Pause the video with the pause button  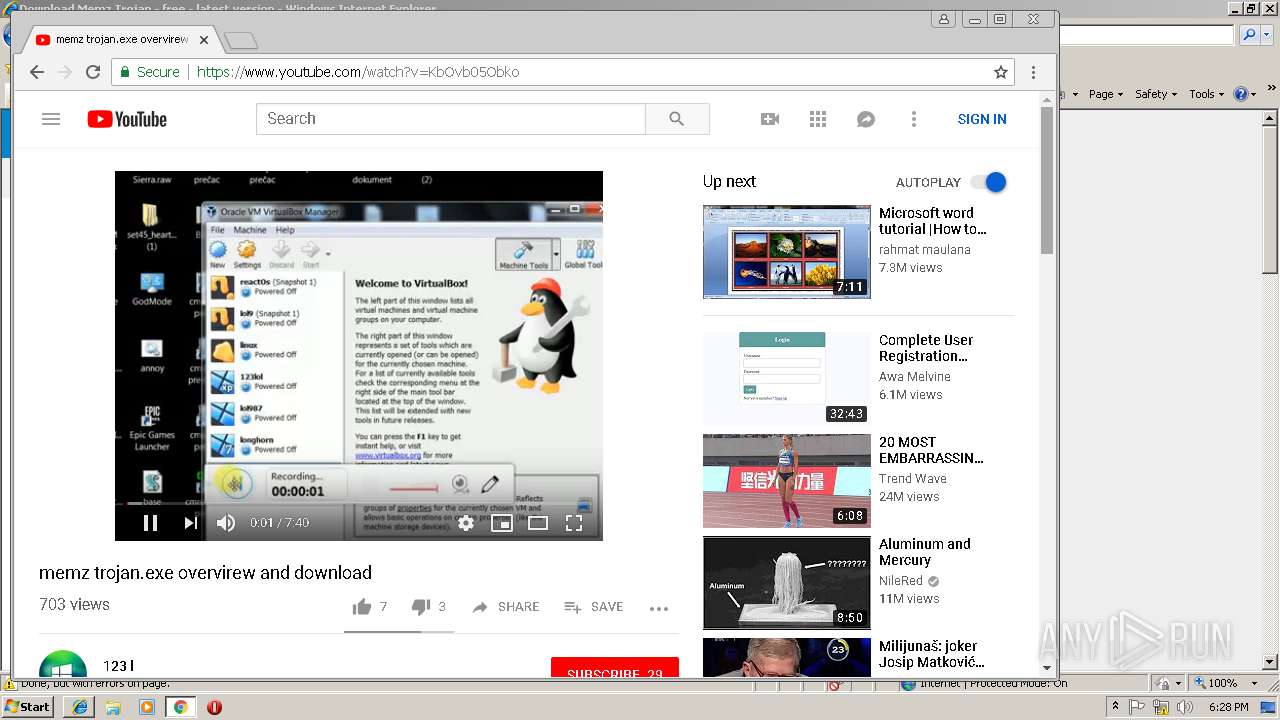tap(150, 522)
